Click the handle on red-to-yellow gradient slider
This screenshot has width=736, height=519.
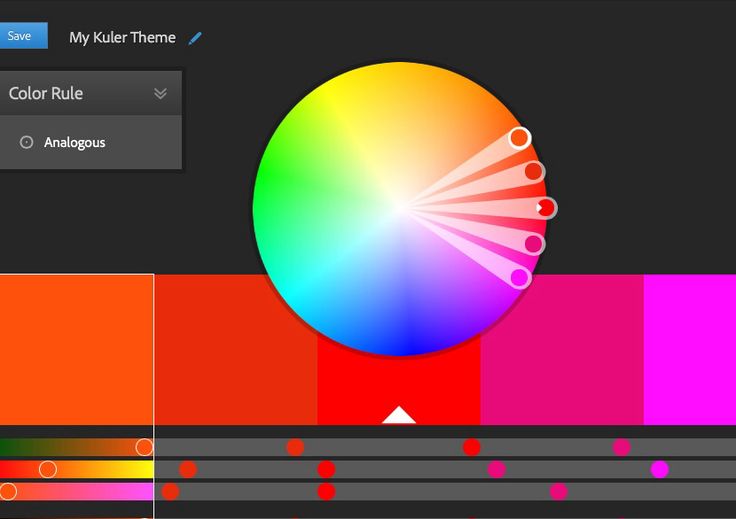(x=47, y=469)
